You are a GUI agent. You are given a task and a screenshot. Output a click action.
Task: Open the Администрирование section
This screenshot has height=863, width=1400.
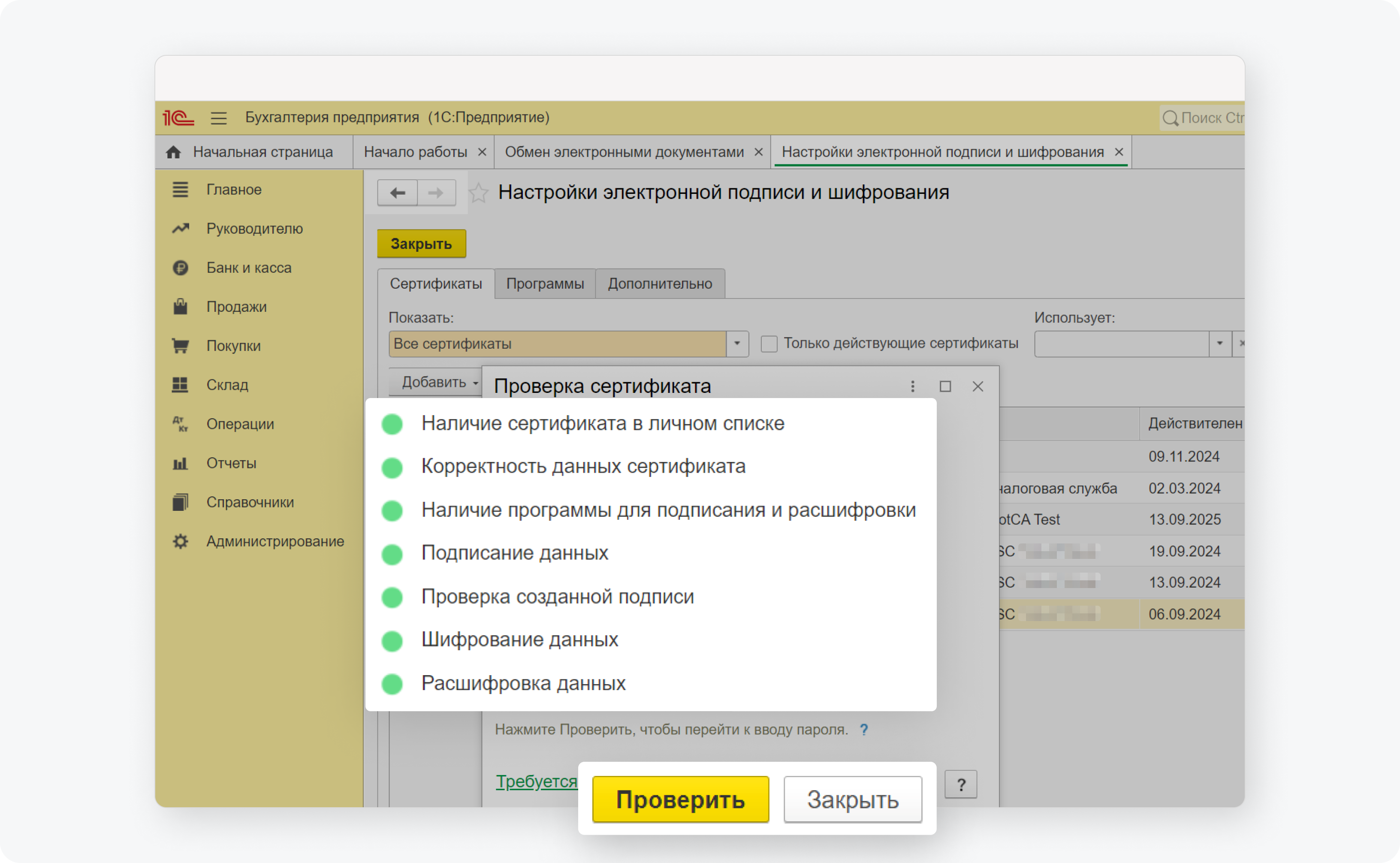tap(275, 541)
